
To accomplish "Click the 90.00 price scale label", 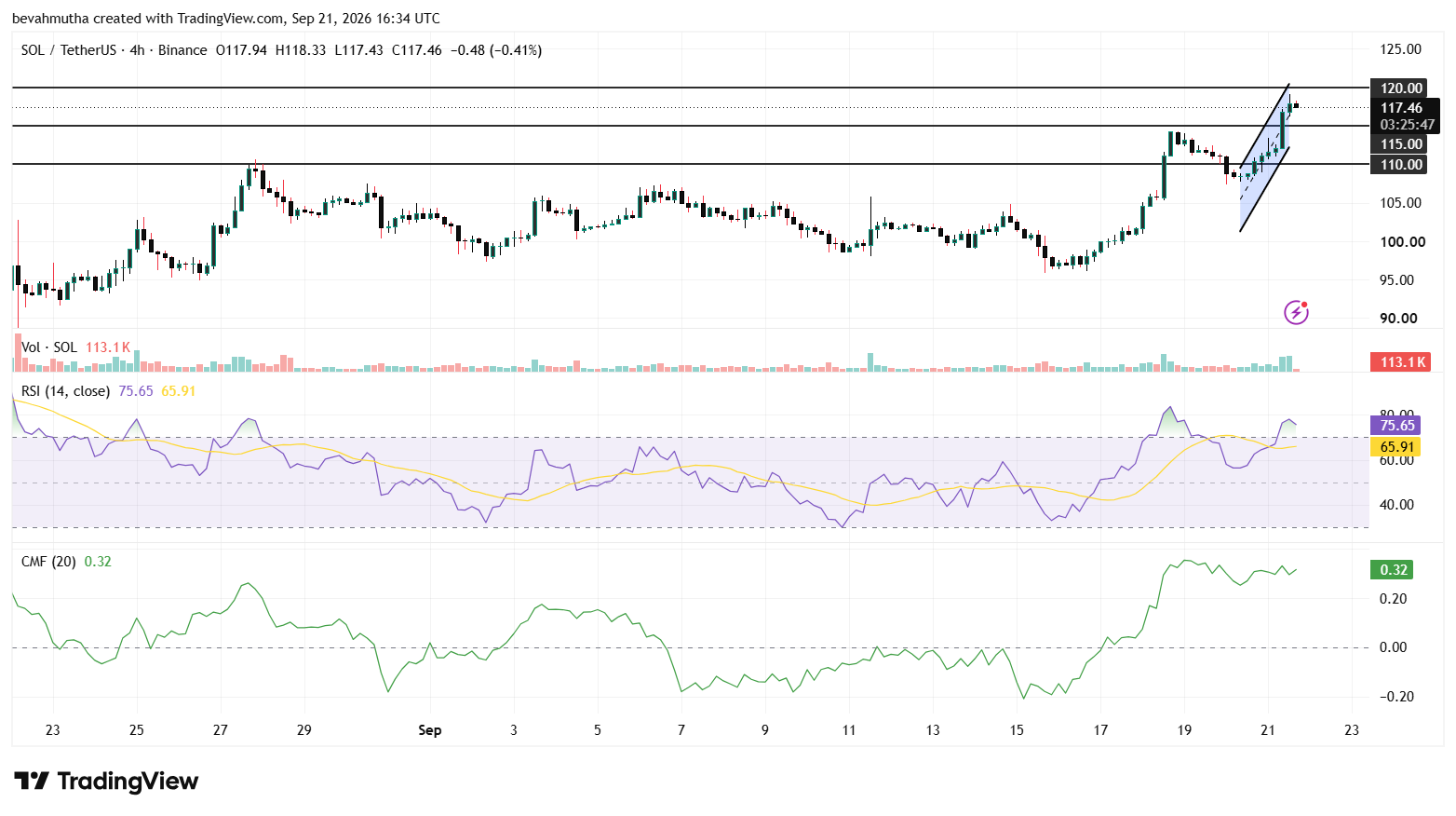I will click(x=1398, y=319).
